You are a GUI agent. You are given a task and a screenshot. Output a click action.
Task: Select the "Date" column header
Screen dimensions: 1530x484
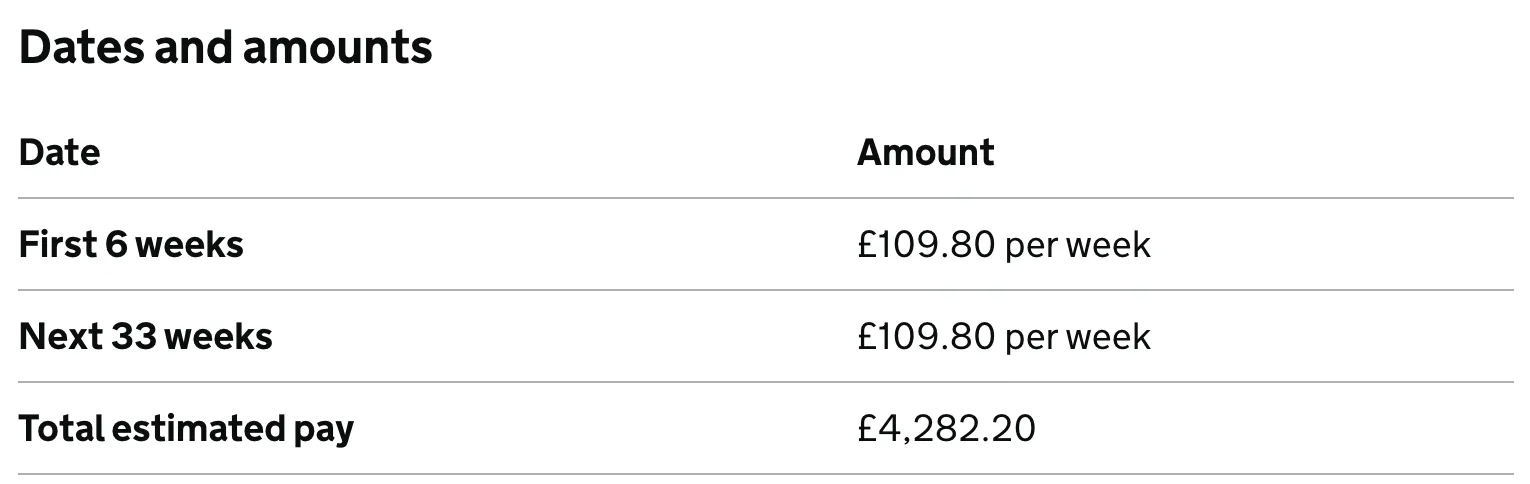tap(59, 153)
